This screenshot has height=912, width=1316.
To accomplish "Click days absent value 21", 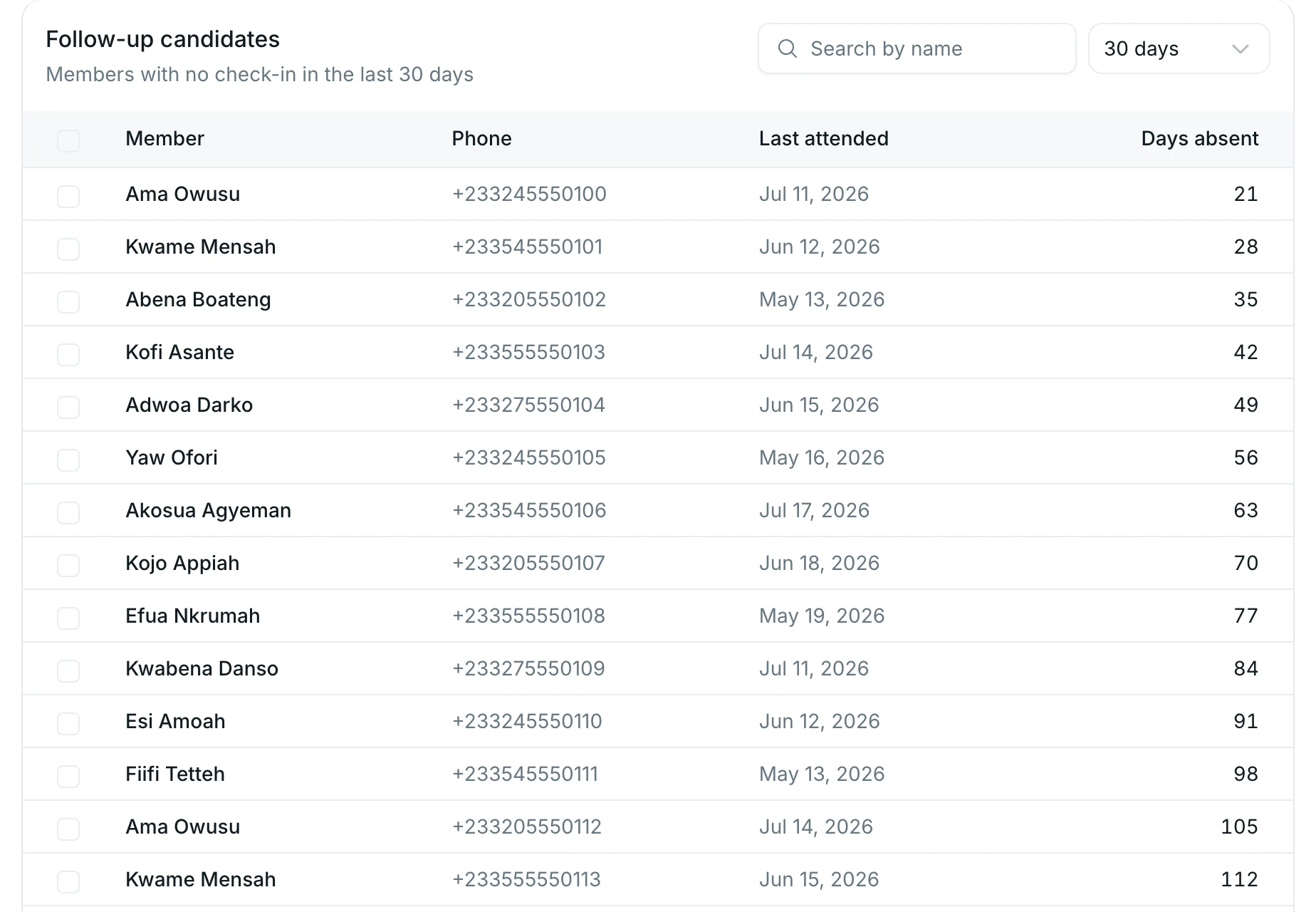I will point(1245,194).
